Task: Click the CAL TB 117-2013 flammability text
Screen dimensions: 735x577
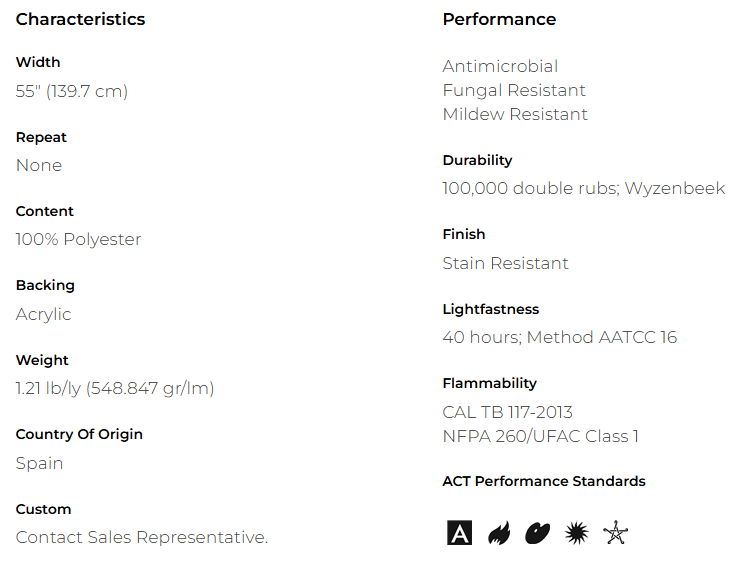Action: coord(507,412)
